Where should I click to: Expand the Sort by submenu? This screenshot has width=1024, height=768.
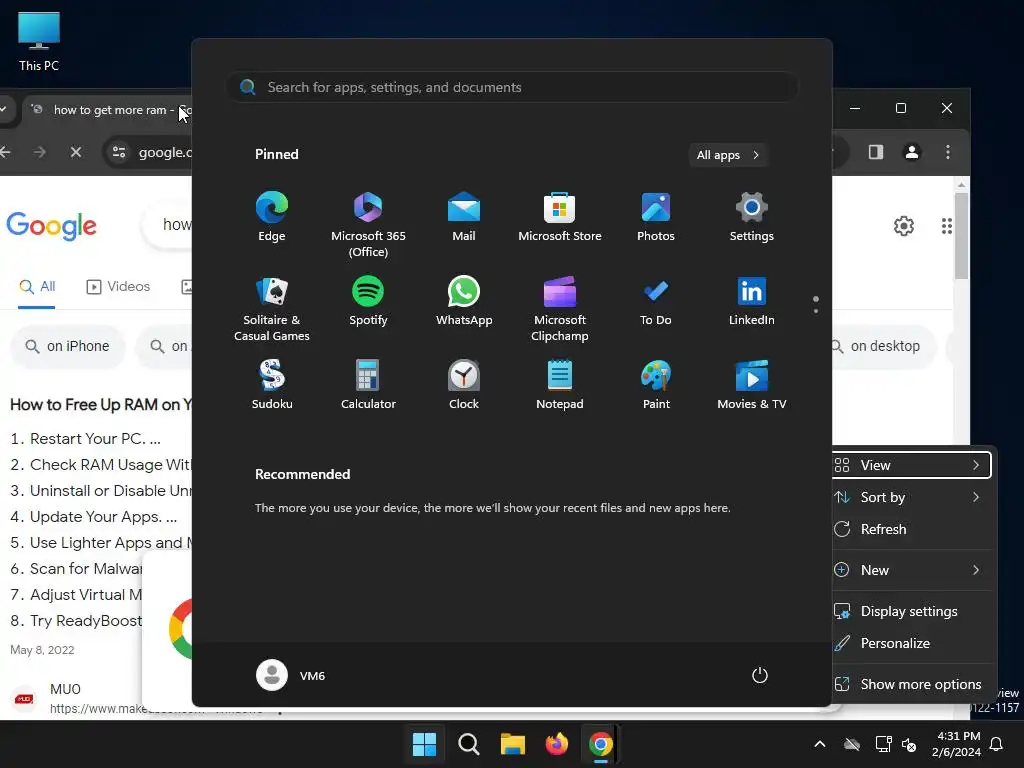click(x=912, y=497)
